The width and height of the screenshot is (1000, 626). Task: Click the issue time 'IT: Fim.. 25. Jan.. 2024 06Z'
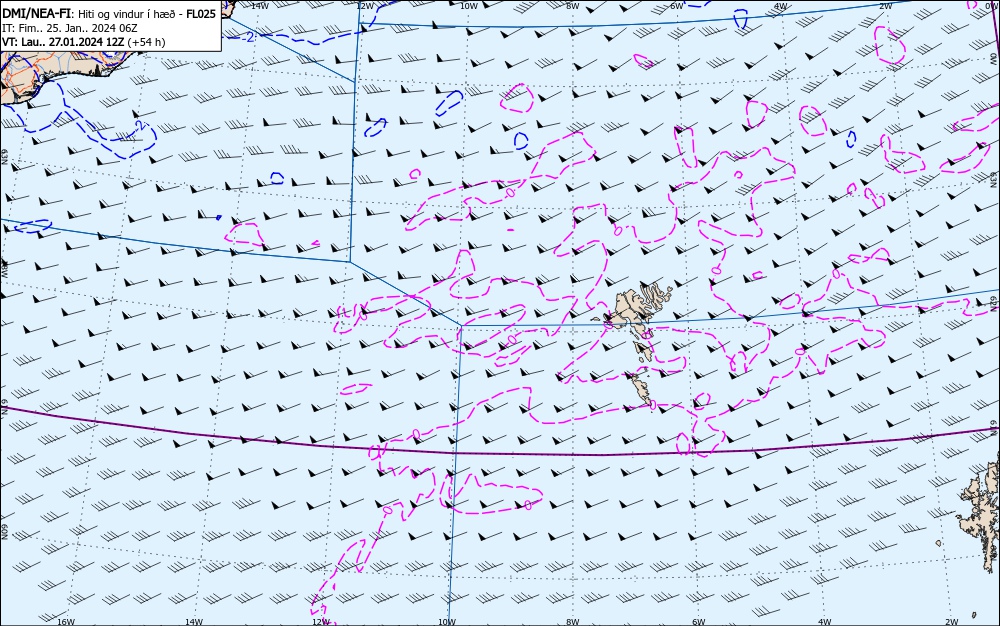(x=70, y=28)
